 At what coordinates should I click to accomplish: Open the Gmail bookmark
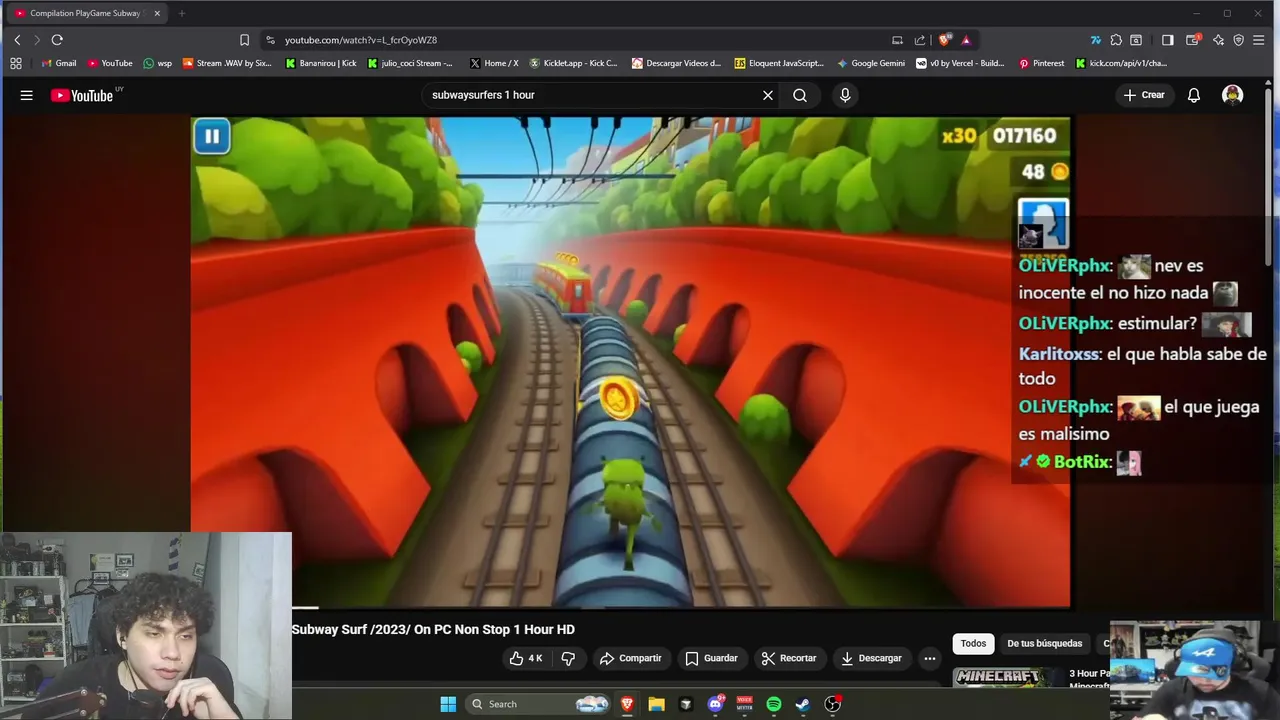[x=58, y=63]
